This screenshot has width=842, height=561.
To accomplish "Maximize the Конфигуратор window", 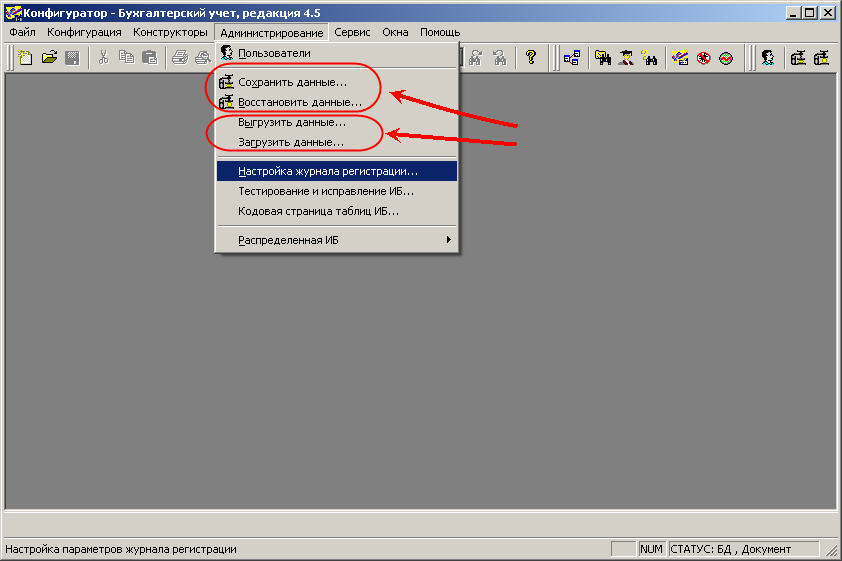I will tap(810, 12).
